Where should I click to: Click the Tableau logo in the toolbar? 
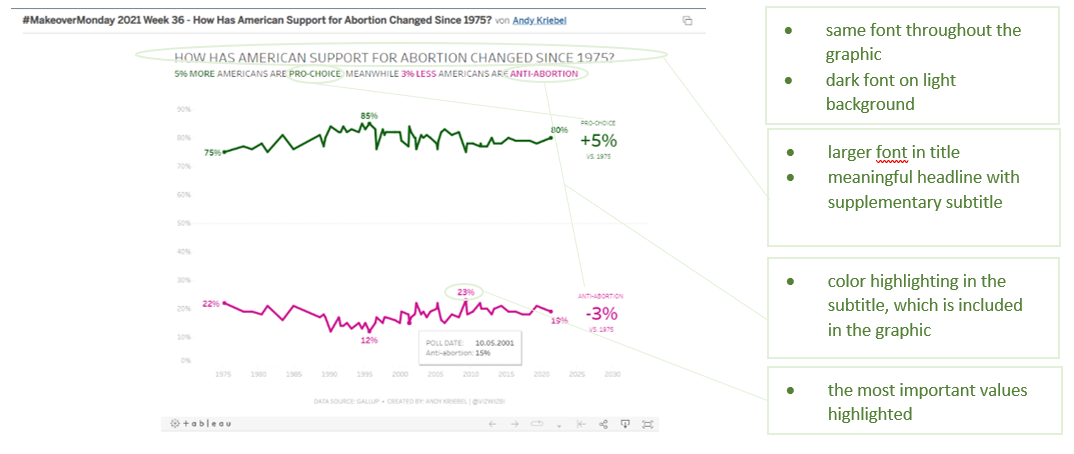pyautogui.click(x=201, y=424)
